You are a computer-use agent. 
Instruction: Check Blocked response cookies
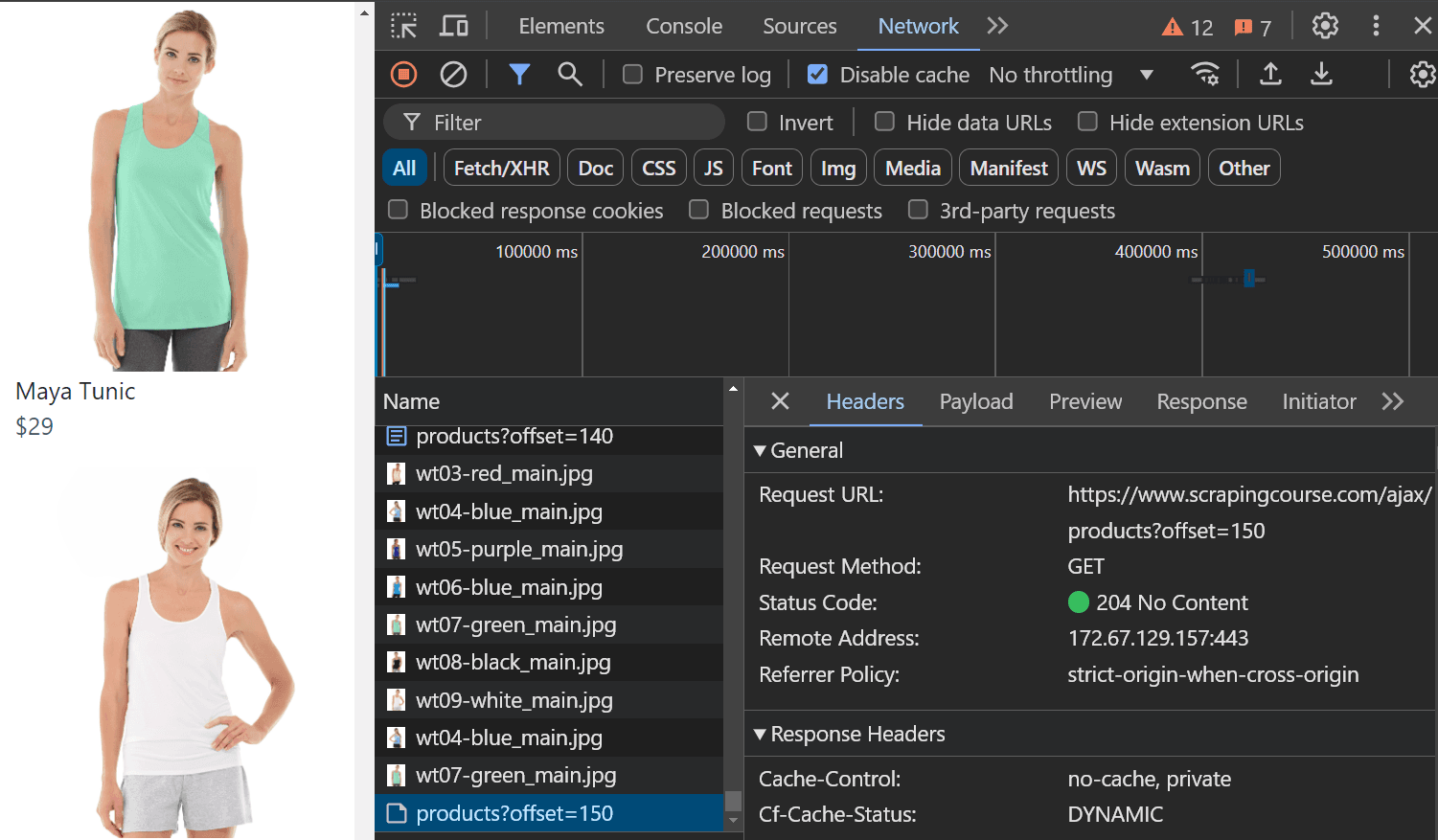(x=398, y=210)
